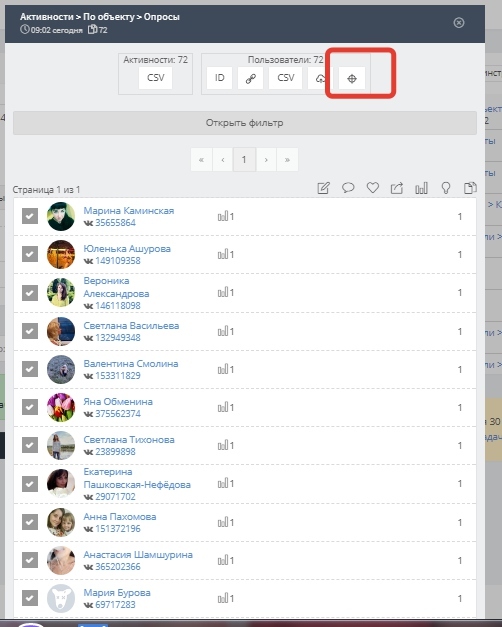Open Светлана Васильева profile link
The width and height of the screenshot is (502, 627).
131,325
